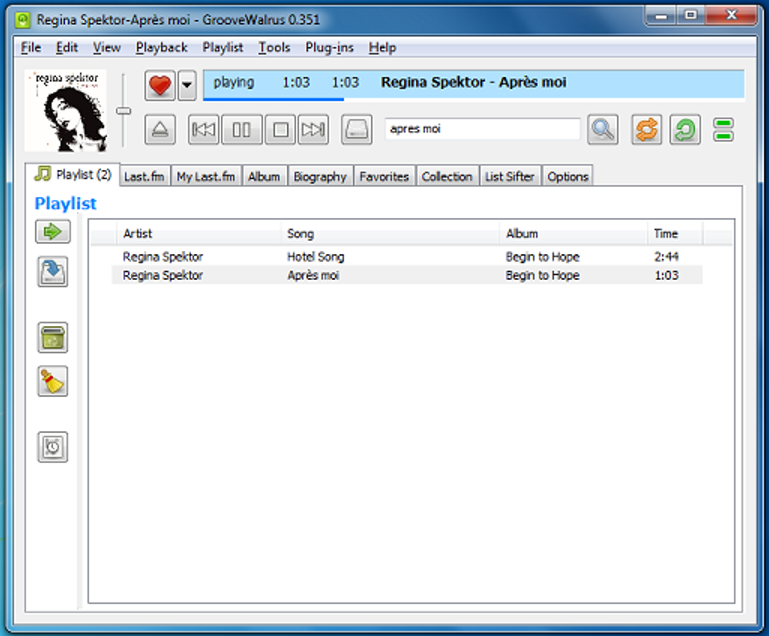Click the now-playing title 'Regina Spektor - Après moi'
The height and width of the screenshot is (636, 769).
click(474, 82)
